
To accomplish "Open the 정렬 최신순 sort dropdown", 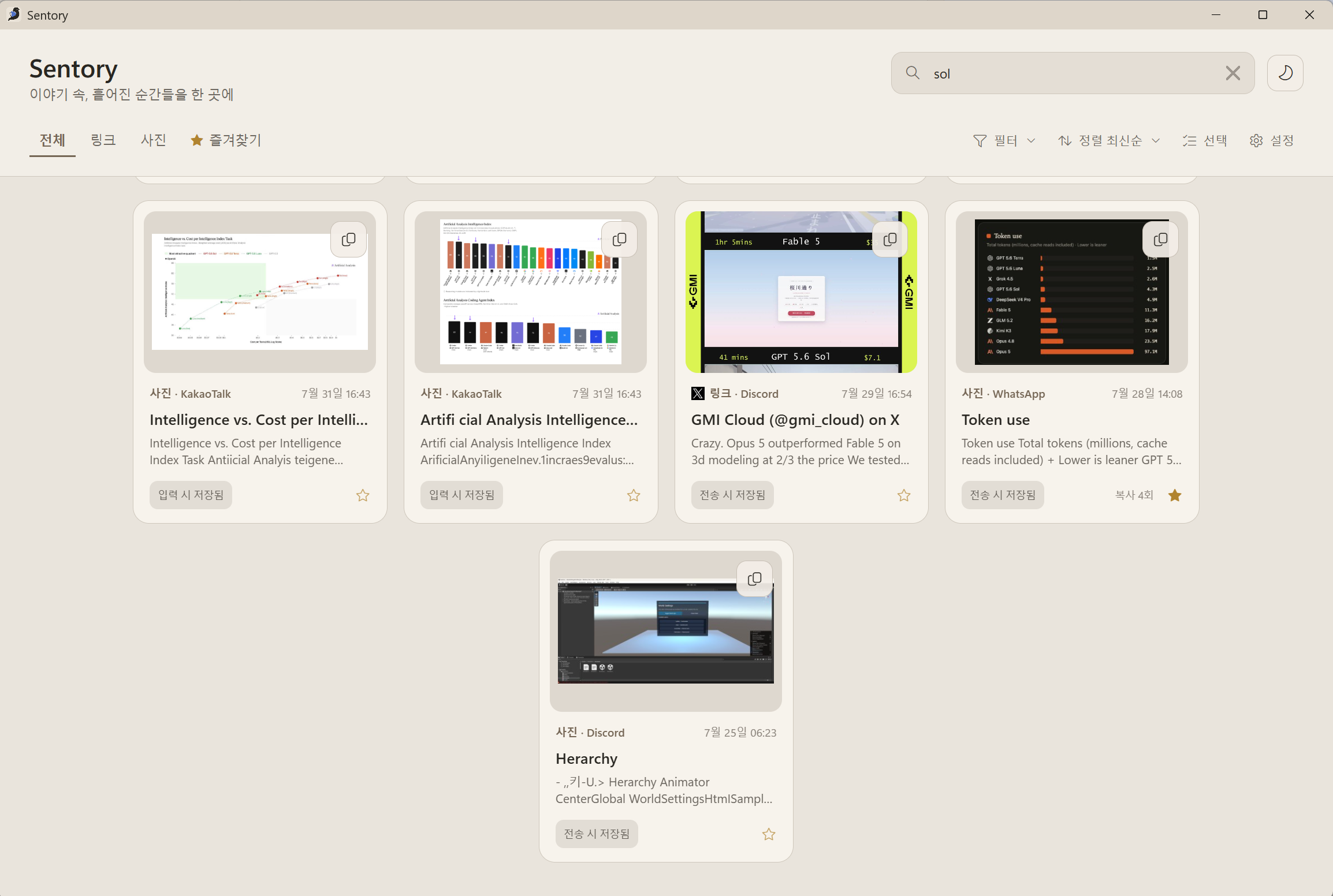I will (1109, 141).
